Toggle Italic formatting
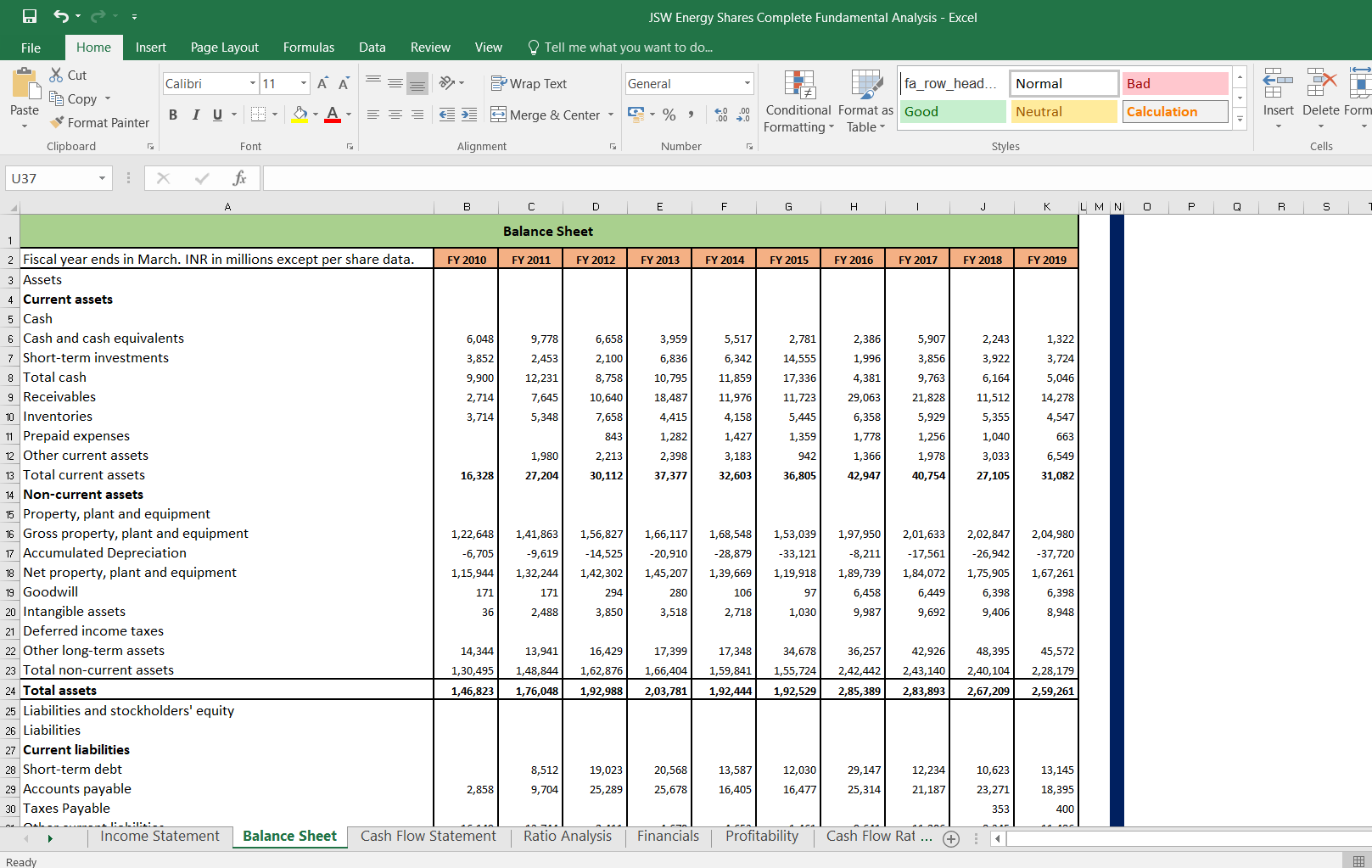This screenshot has height=868, width=1372. tap(196, 115)
